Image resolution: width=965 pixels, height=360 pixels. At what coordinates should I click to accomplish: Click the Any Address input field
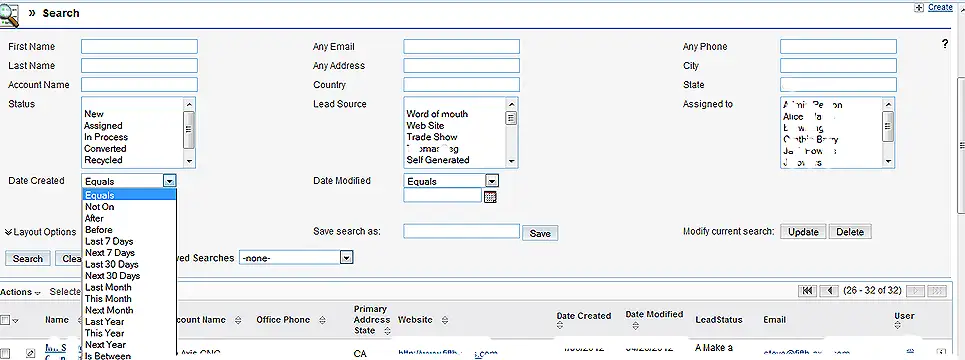pyautogui.click(x=462, y=66)
